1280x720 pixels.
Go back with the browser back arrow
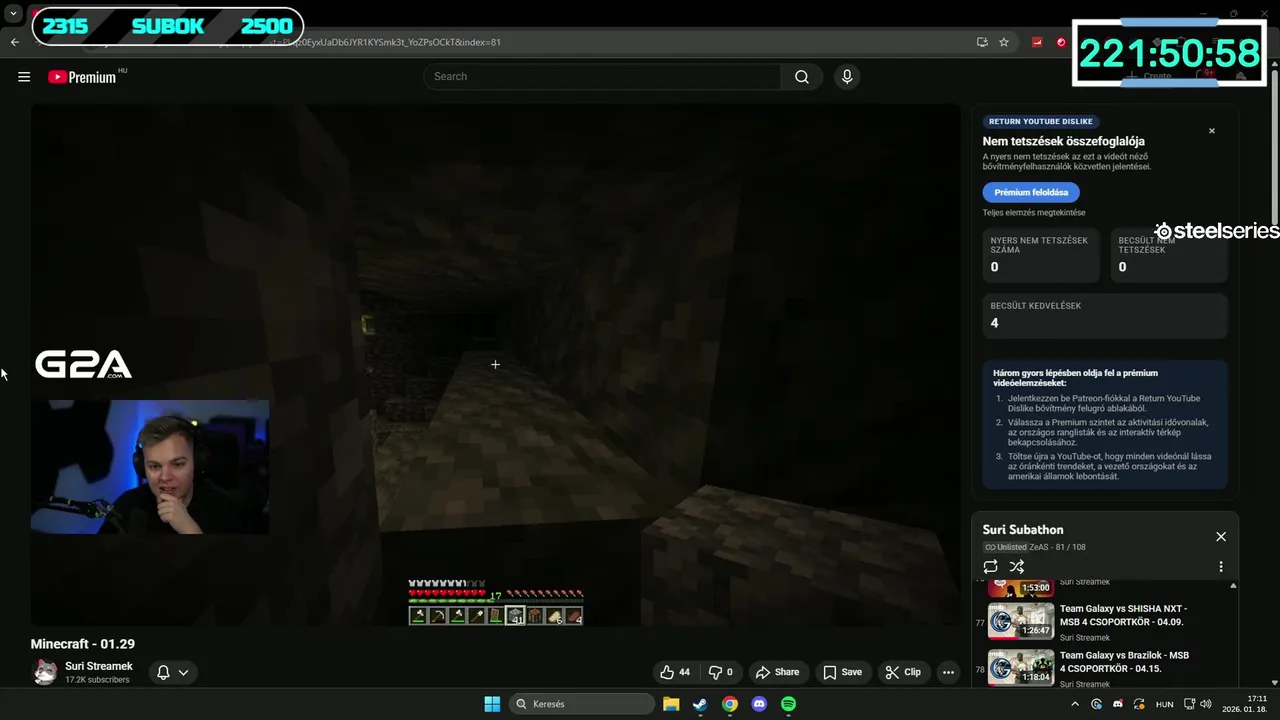coord(14,42)
